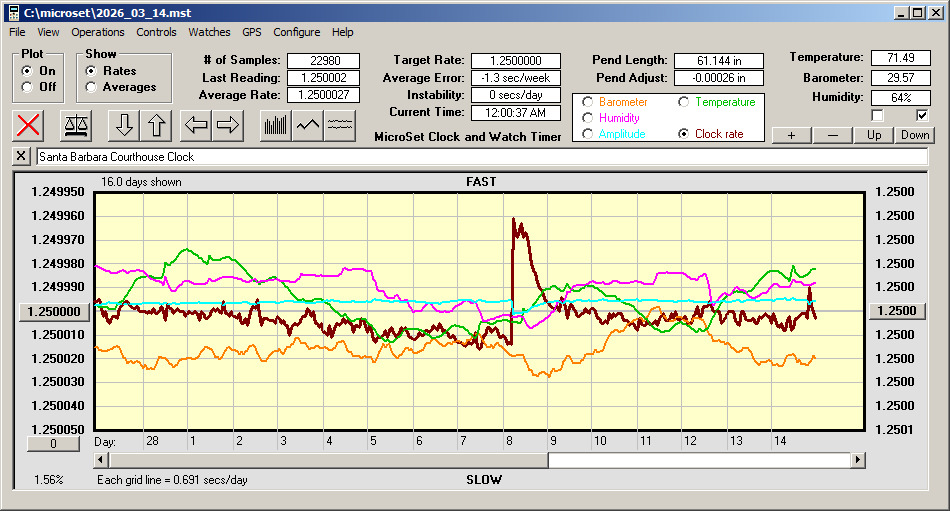This screenshot has height=511, width=950.
Task: Turn Plot off with the Off radio
Action: coord(27,87)
